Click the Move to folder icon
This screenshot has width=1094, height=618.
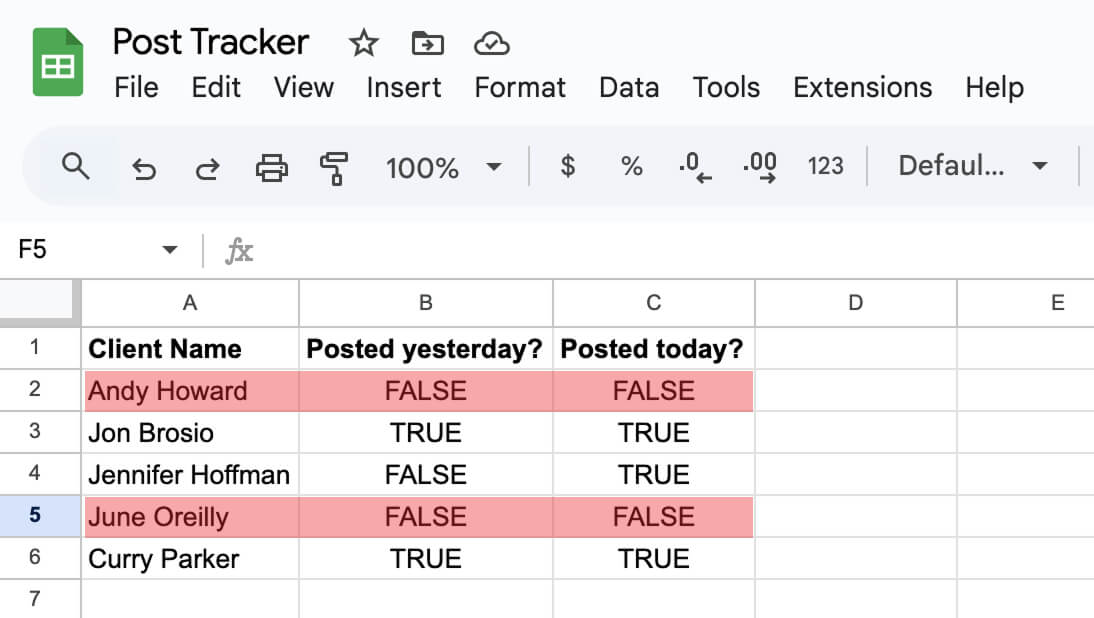tap(427, 44)
